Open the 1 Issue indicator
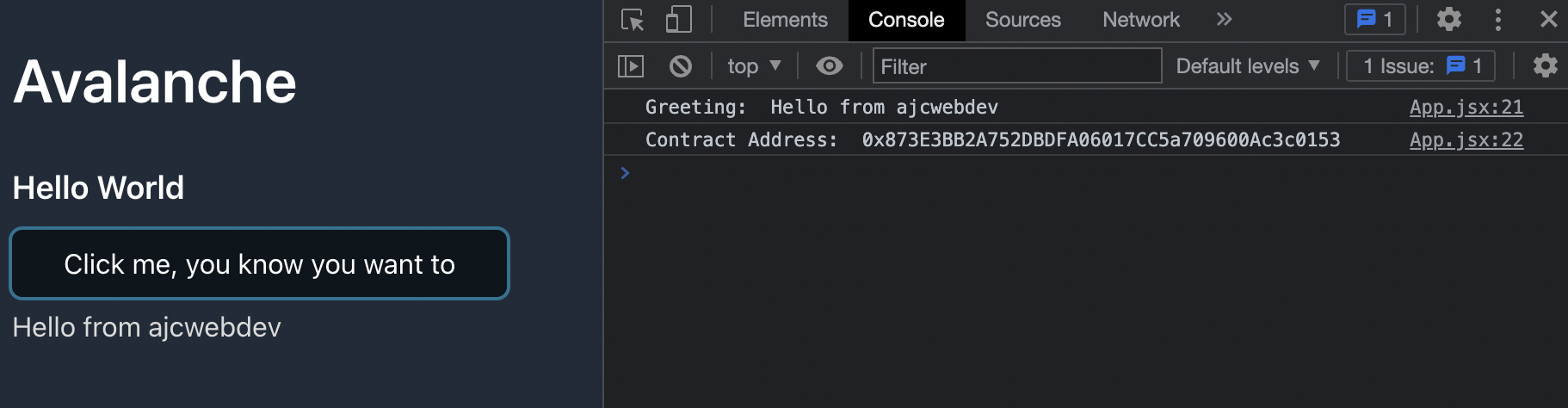The width and height of the screenshot is (1568, 408). [1422, 66]
